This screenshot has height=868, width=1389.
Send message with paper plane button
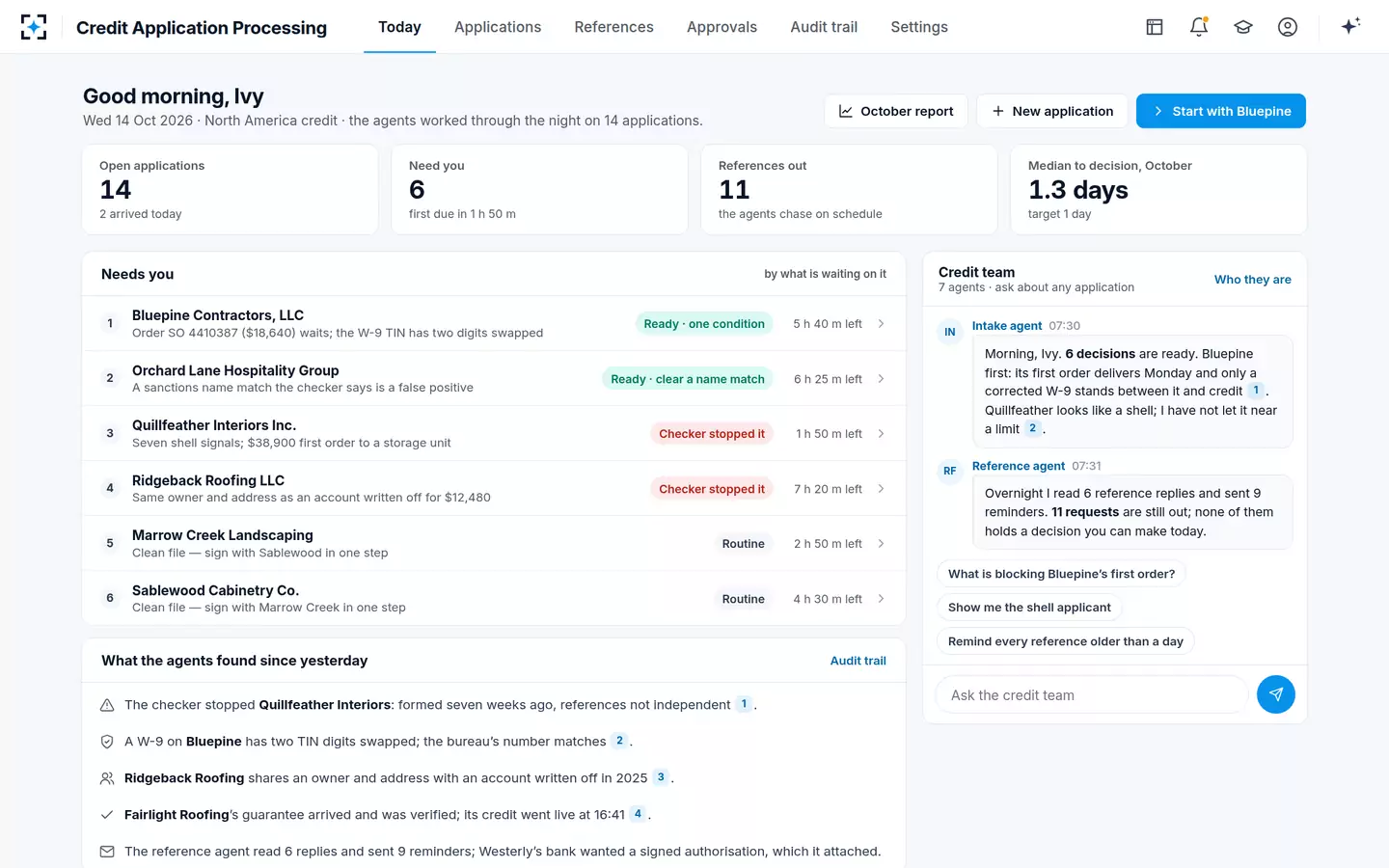[1275, 694]
